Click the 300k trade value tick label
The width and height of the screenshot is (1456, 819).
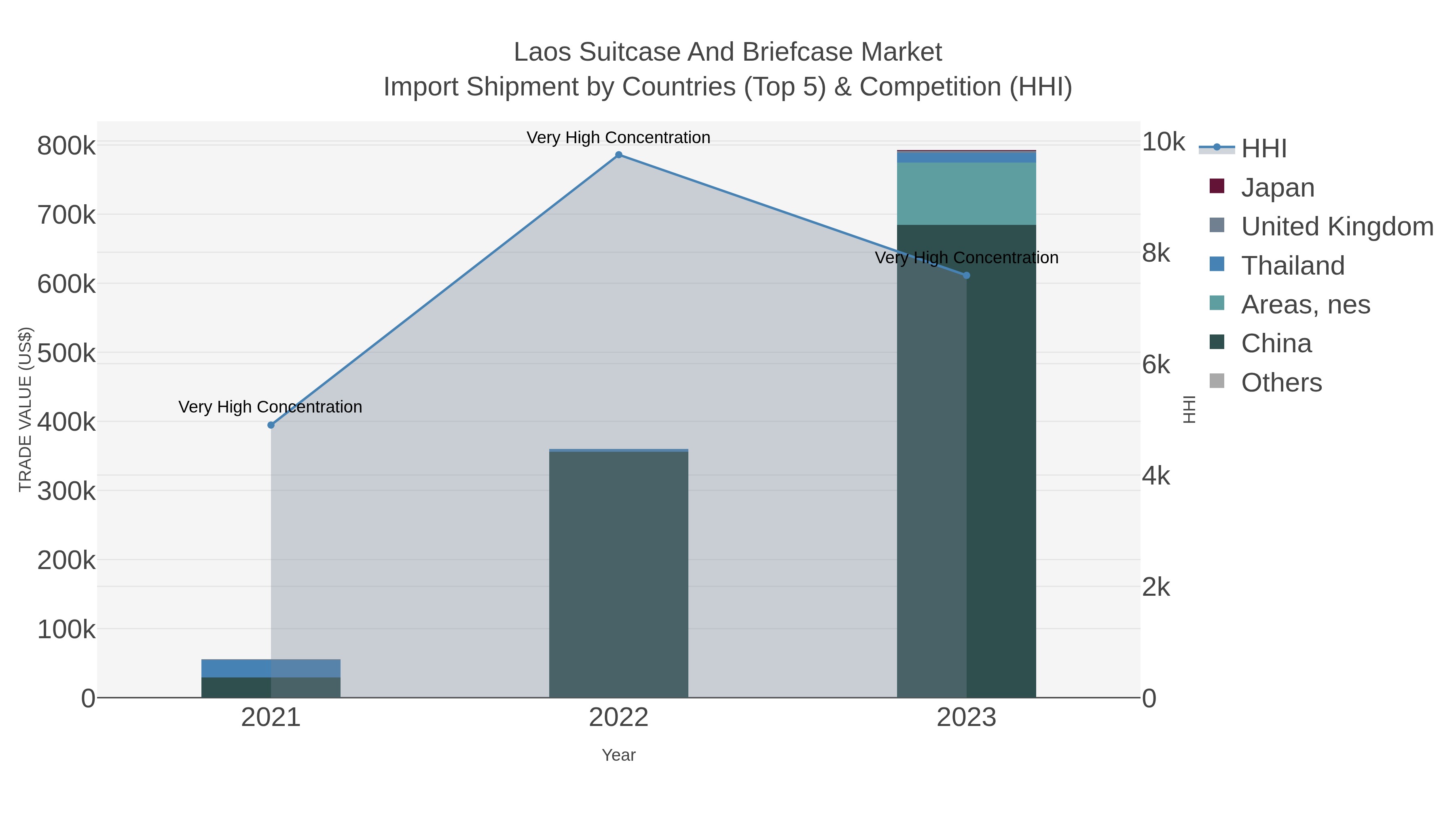coord(66,491)
